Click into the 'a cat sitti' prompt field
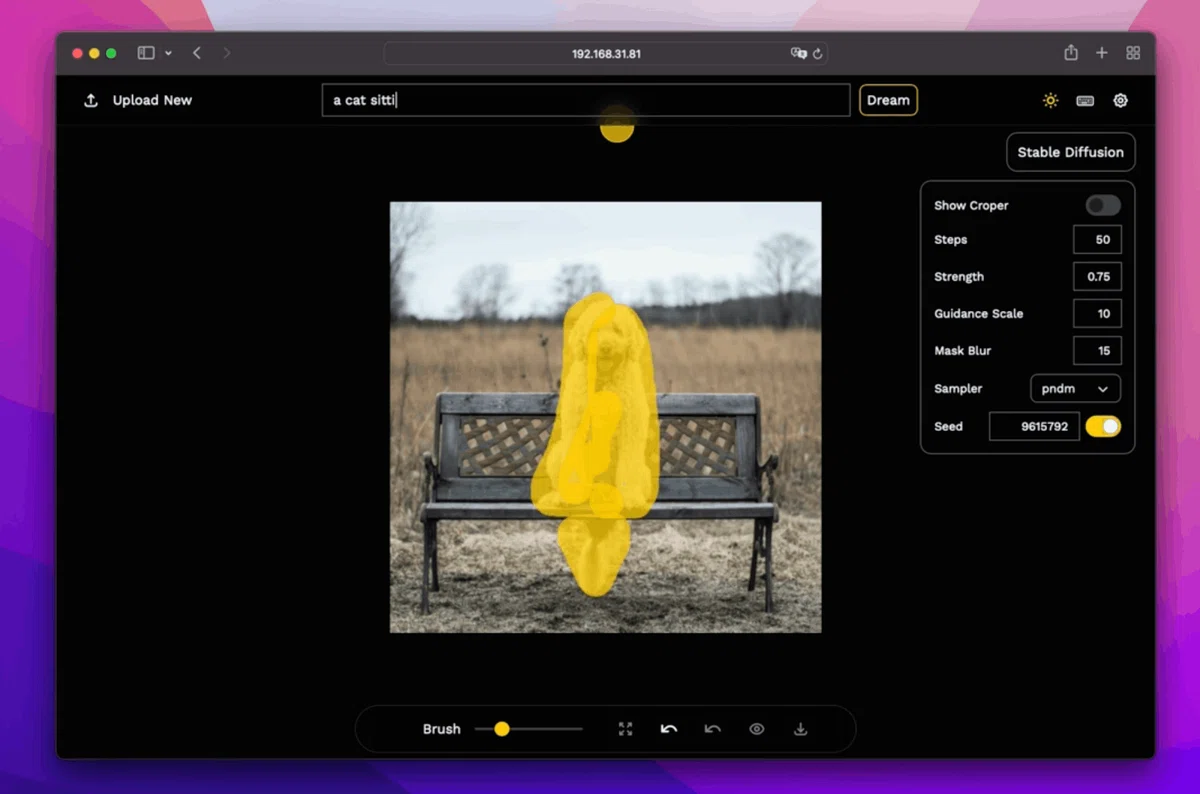This screenshot has height=794, width=1200. point(586,100)
